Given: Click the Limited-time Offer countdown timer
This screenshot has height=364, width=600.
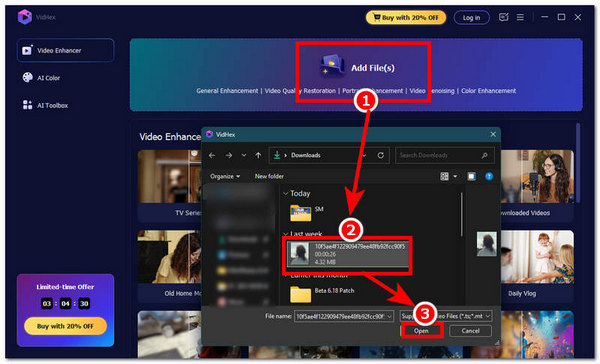Looking at the screenshot, I should [x=65, y=304].
